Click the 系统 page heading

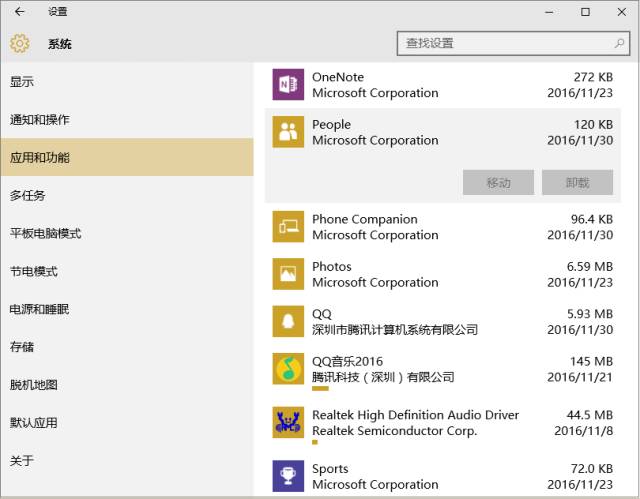(x=60, y=44)
